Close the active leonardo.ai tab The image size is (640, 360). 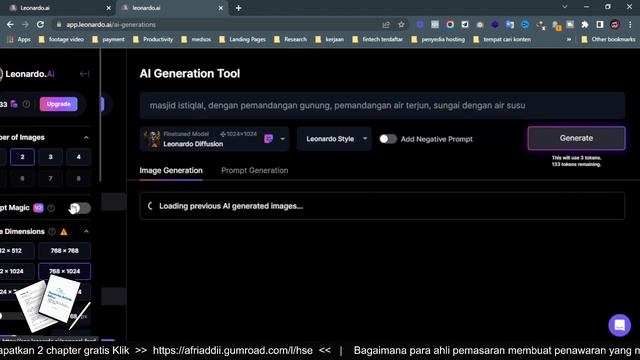(220, 8)
